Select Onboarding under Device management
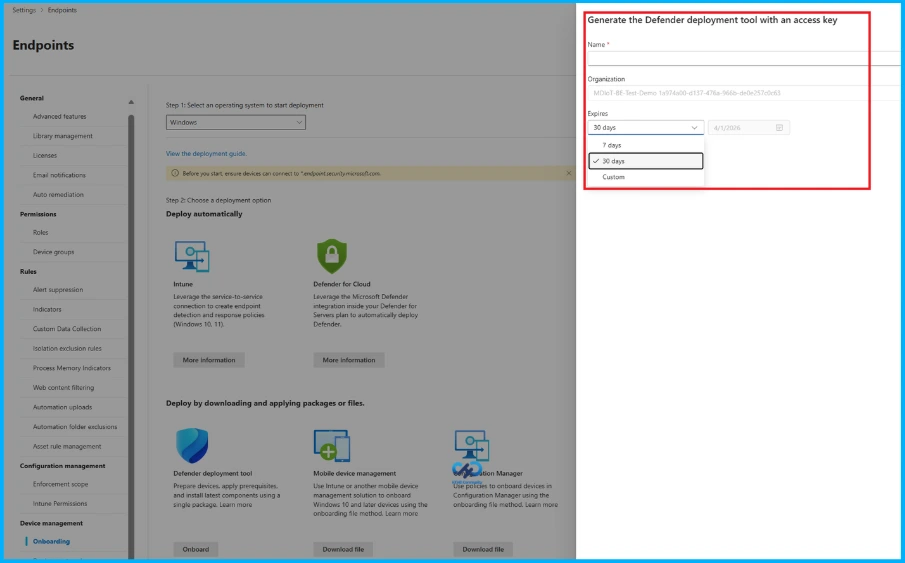 point(51,542)
